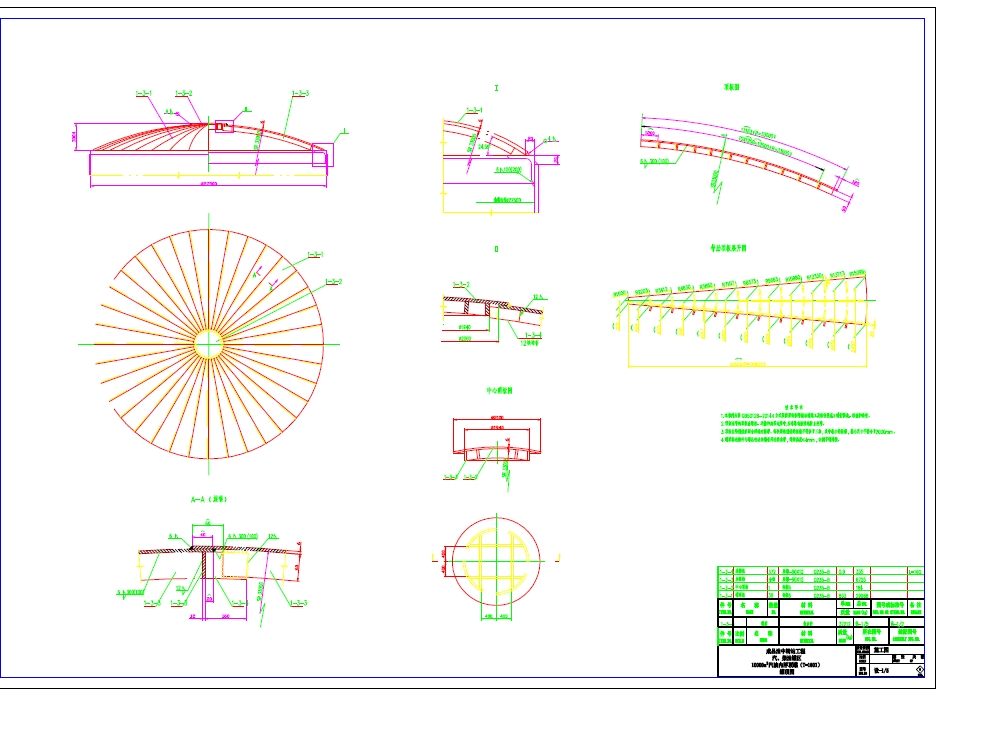Click the 1-3-2 label in detail II
This screenshot has width=992, height=734.
461,285
